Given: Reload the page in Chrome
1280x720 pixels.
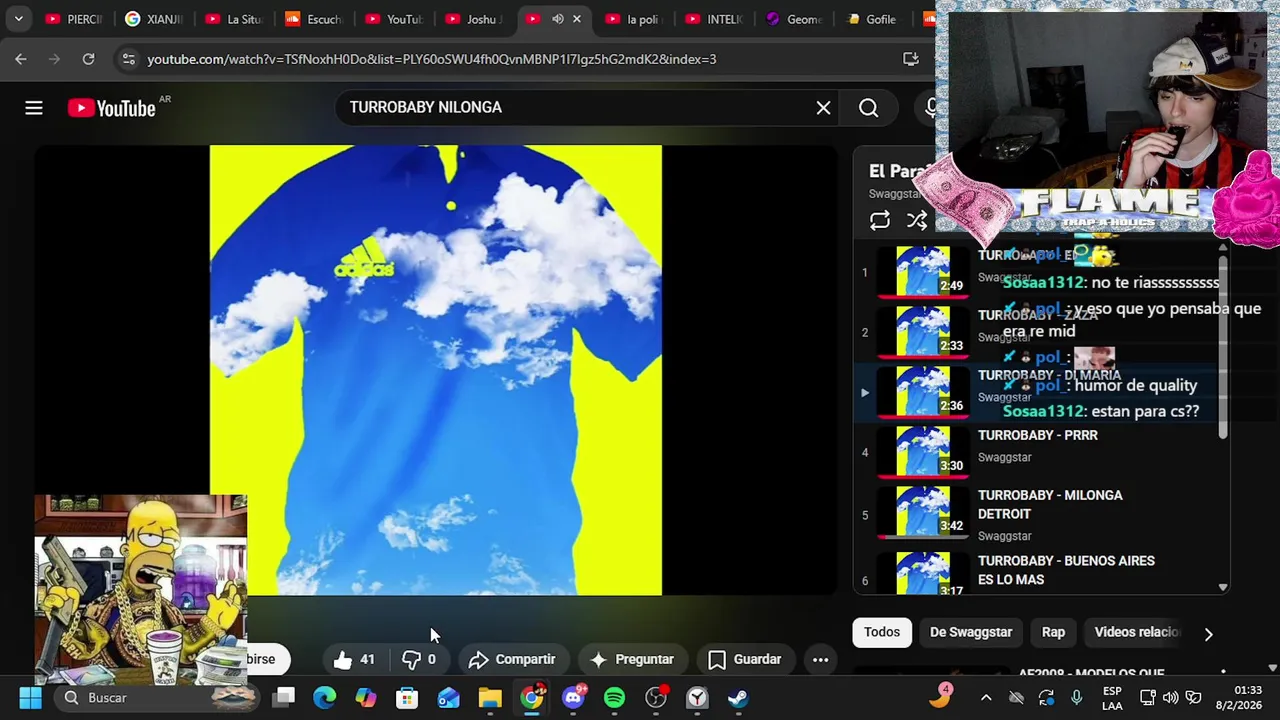Looking at the screenshot, I should click(88, 59).
